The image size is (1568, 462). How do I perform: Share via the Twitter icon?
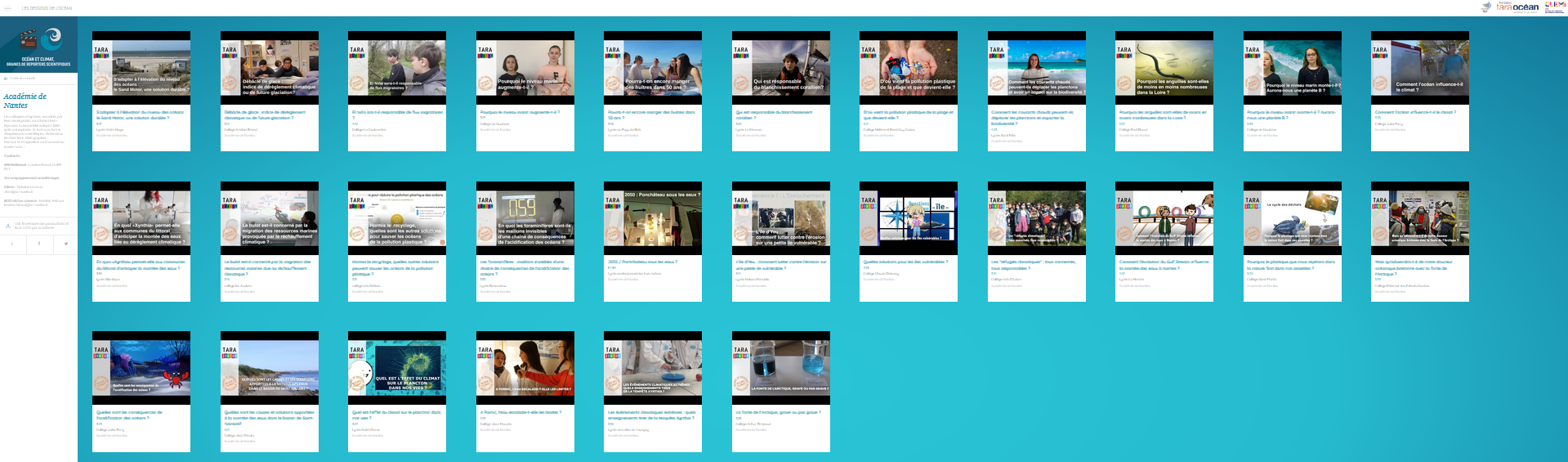coord(65,244)
